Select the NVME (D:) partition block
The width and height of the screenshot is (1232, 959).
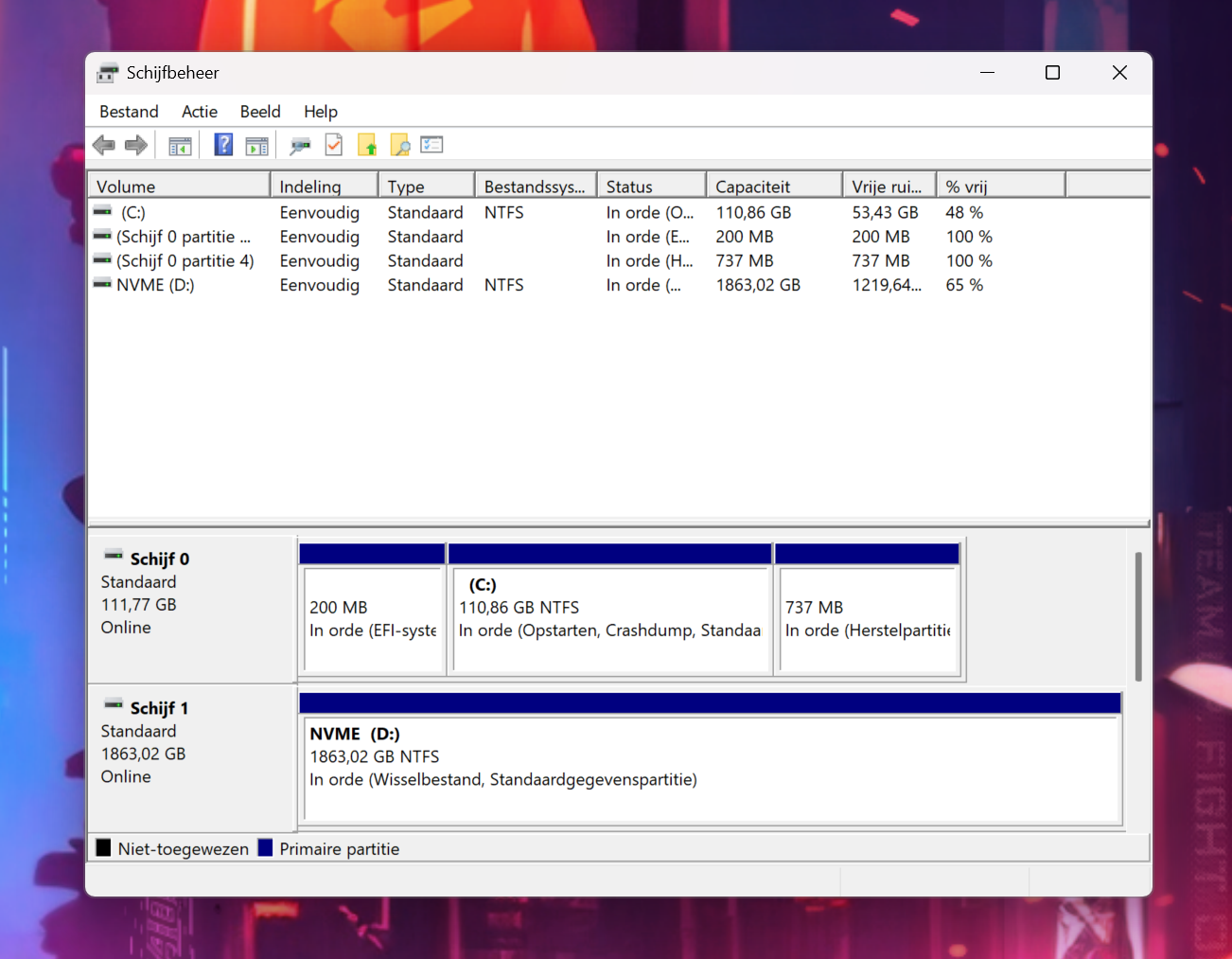(711, 758)
